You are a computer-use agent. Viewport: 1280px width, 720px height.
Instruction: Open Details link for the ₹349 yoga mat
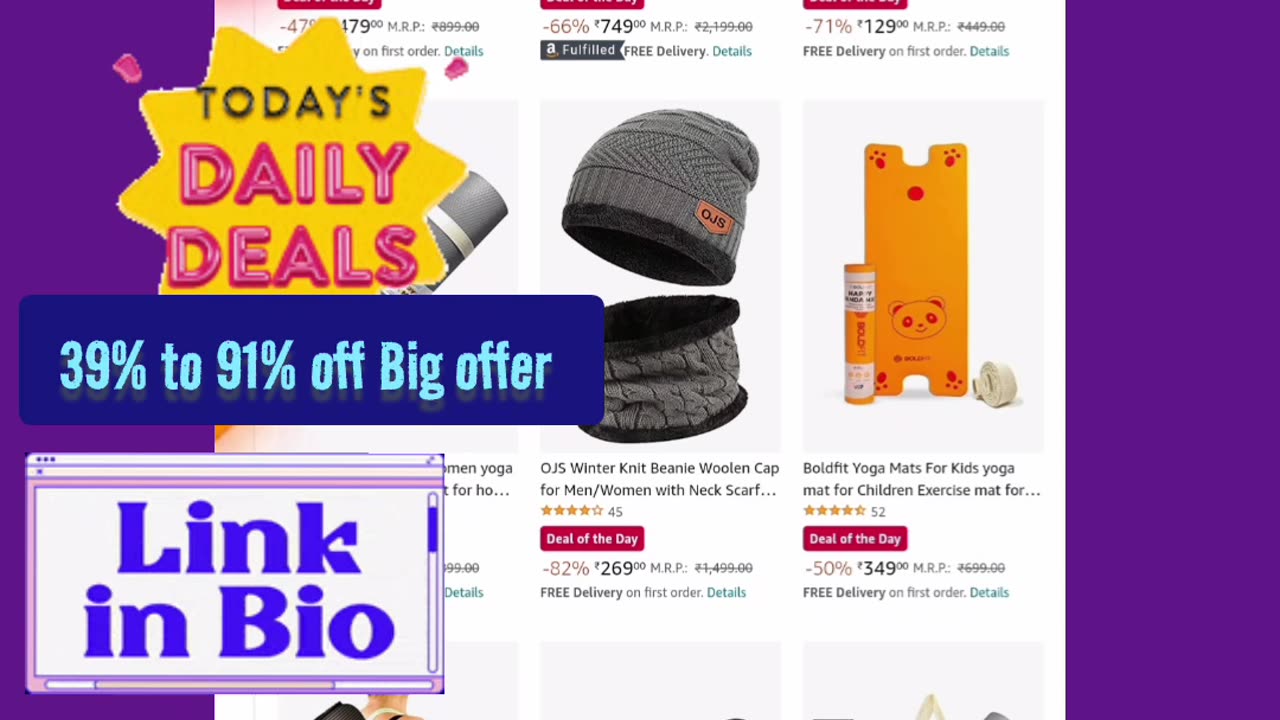(989, 592)
